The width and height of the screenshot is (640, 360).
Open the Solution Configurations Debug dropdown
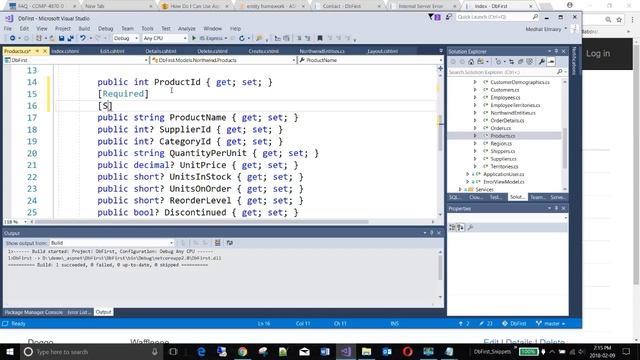coord(126,38)
